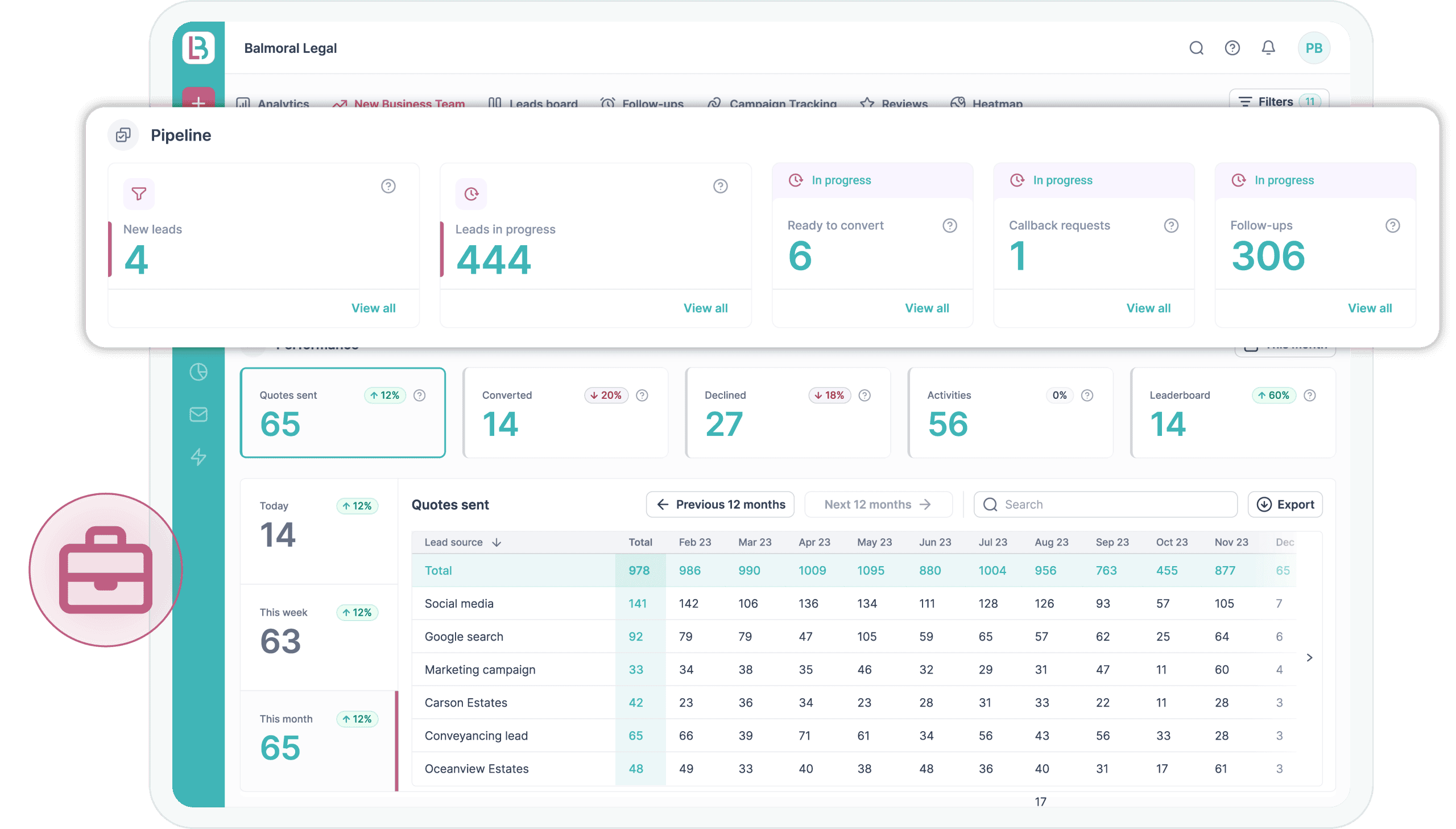
Task: Select the Converted performance card
Action: 565,413
